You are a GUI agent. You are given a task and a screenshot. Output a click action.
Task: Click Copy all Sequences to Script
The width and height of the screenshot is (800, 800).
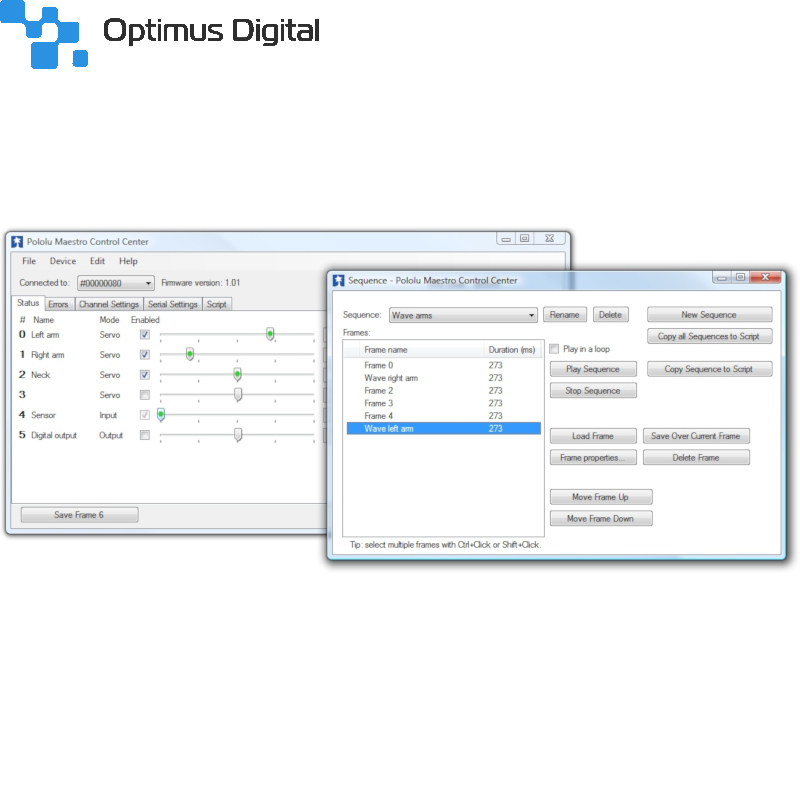(x=709, y=336)
